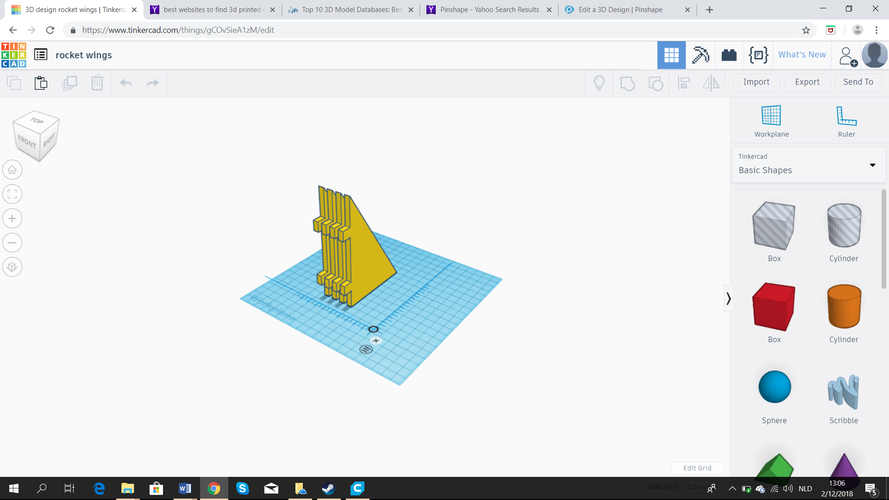Switch to 3D design grid view
The image size is (889, 500).
click(x=671, y=55)
